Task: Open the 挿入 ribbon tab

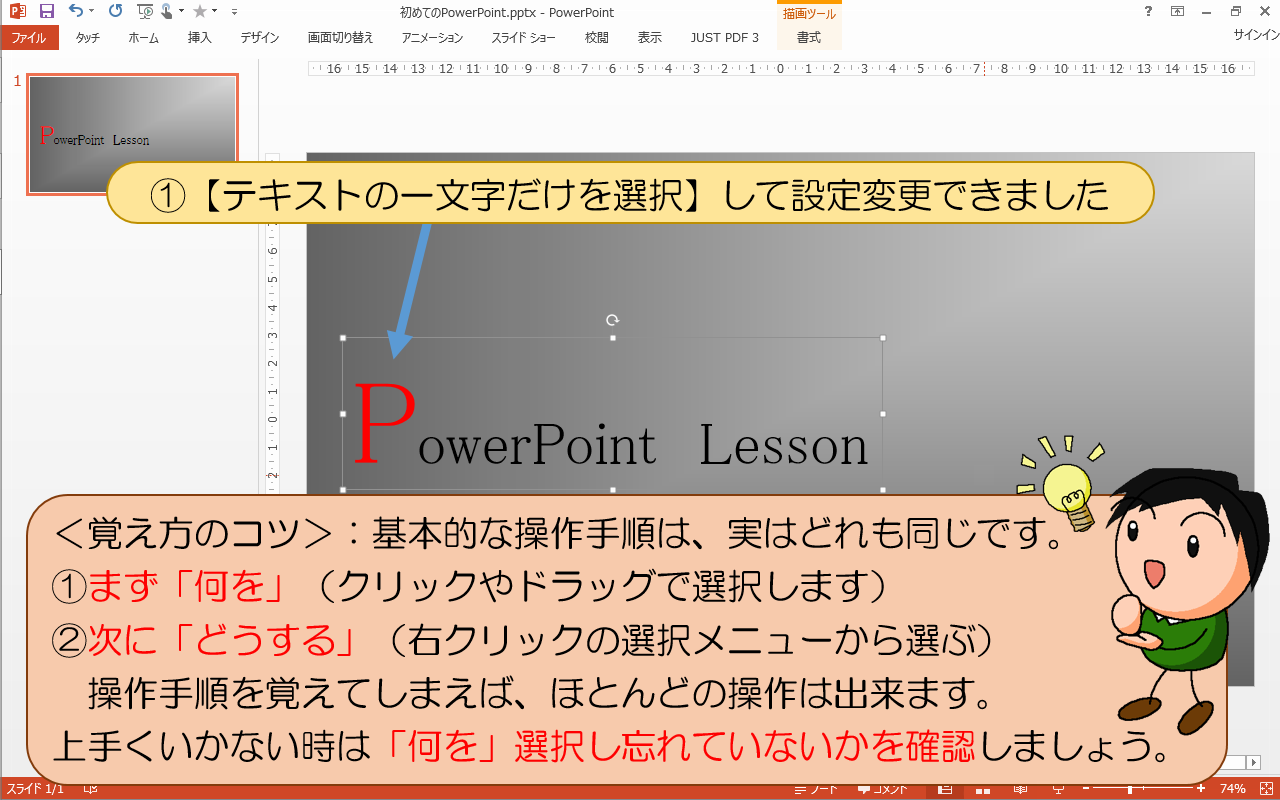Action: (200, 38)
